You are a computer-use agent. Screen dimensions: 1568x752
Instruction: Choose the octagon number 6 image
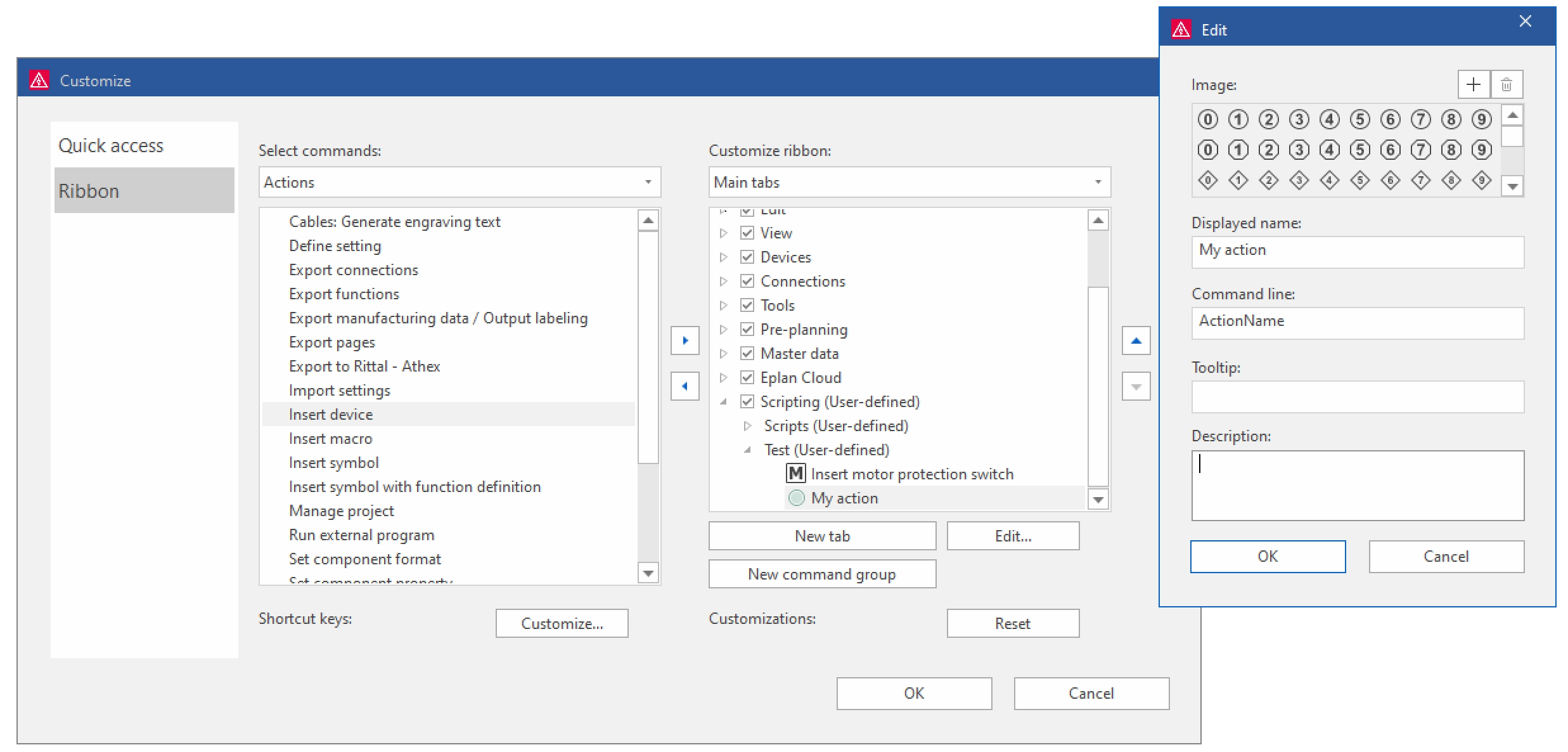tap(1391, 150)
